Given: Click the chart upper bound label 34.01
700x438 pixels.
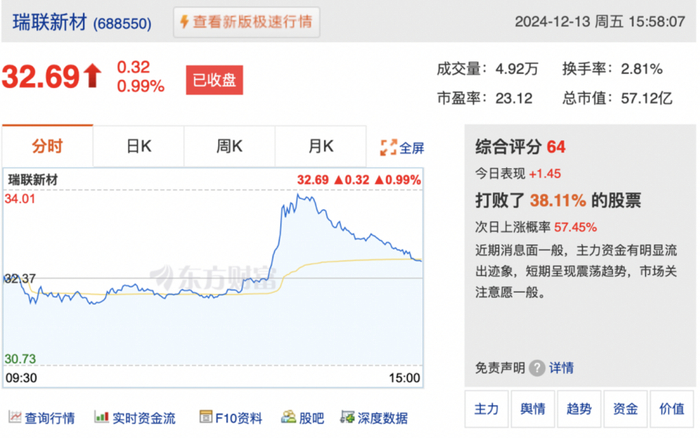Looking at the screenshot, I should [20, 199].
